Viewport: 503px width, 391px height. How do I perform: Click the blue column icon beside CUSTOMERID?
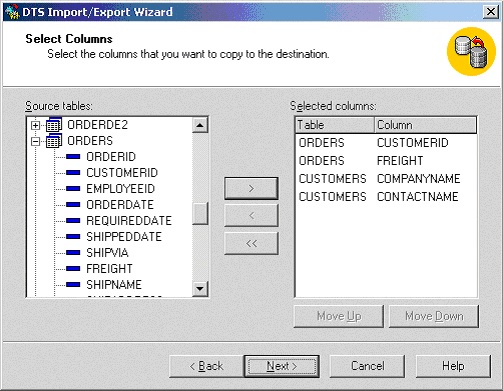pyautogui.click(x=73, y=172)
